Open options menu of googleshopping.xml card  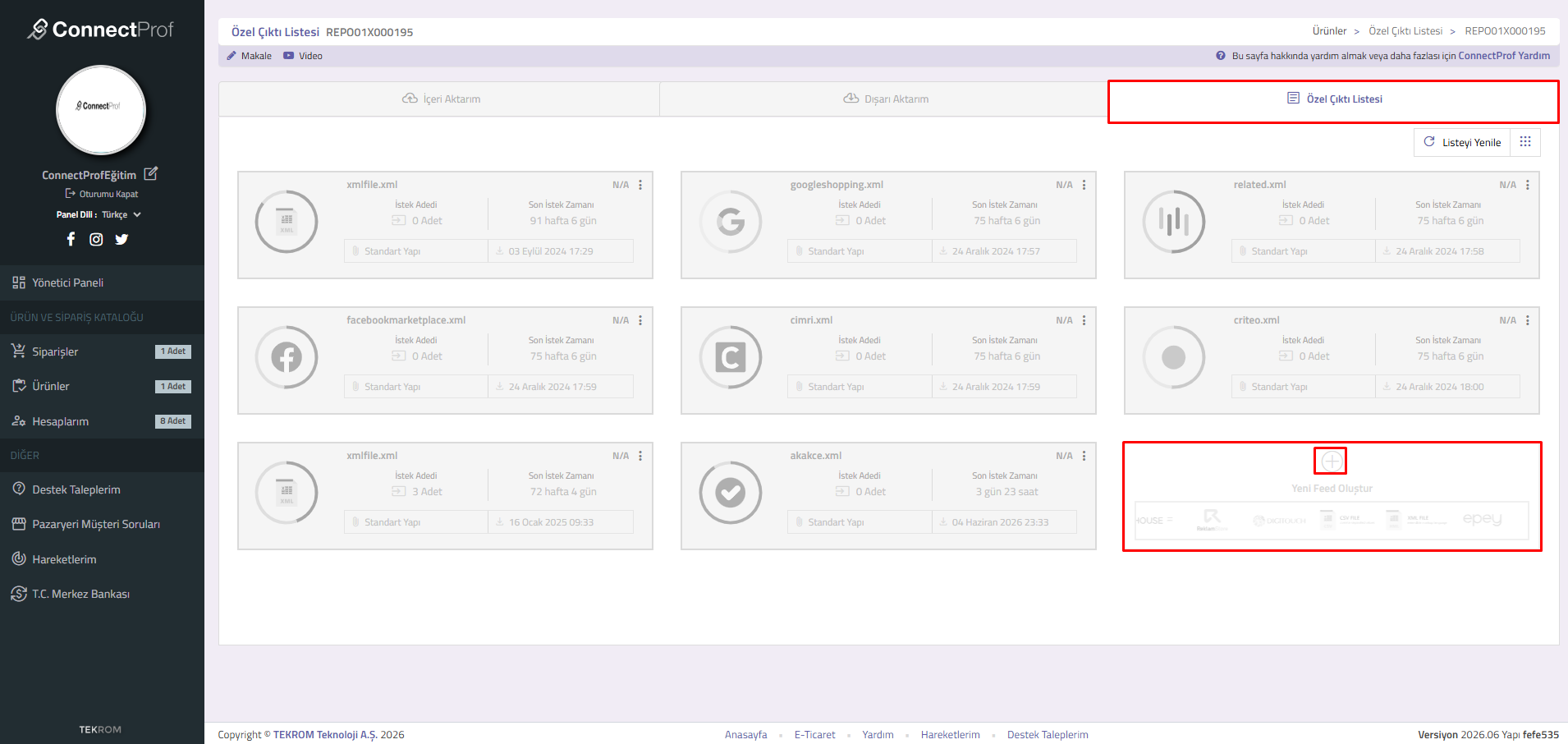pos(1084,185)
